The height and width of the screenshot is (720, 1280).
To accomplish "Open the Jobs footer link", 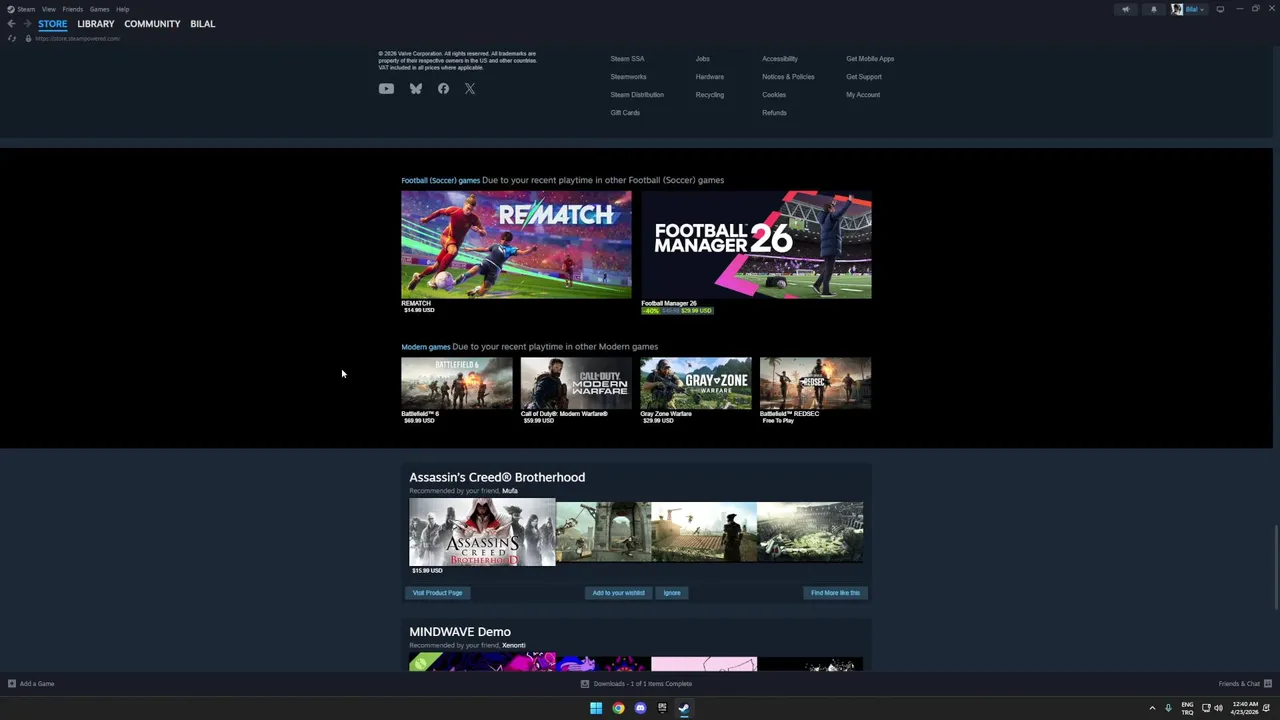I will (702, 59).
